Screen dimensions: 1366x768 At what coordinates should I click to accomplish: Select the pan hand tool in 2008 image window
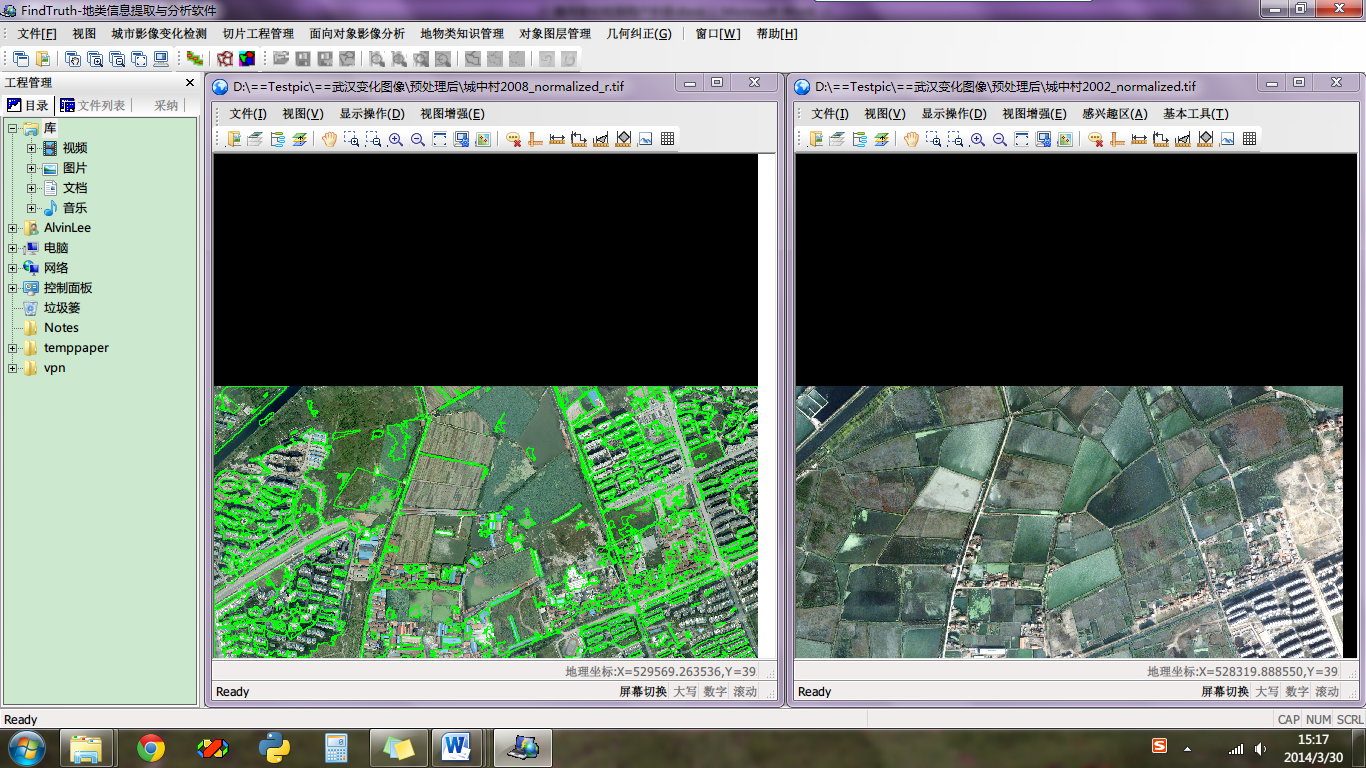[x=330, y=139]
